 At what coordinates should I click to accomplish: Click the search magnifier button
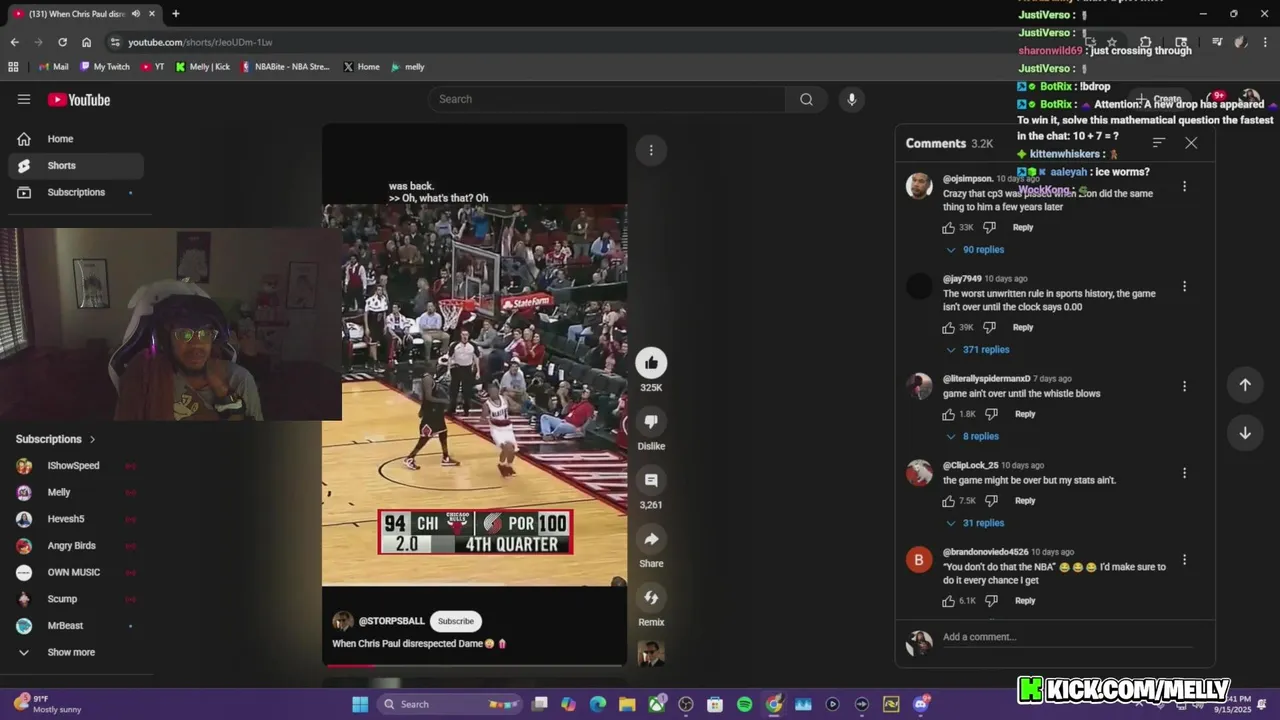pyautogui.click(x=806, y=99)
